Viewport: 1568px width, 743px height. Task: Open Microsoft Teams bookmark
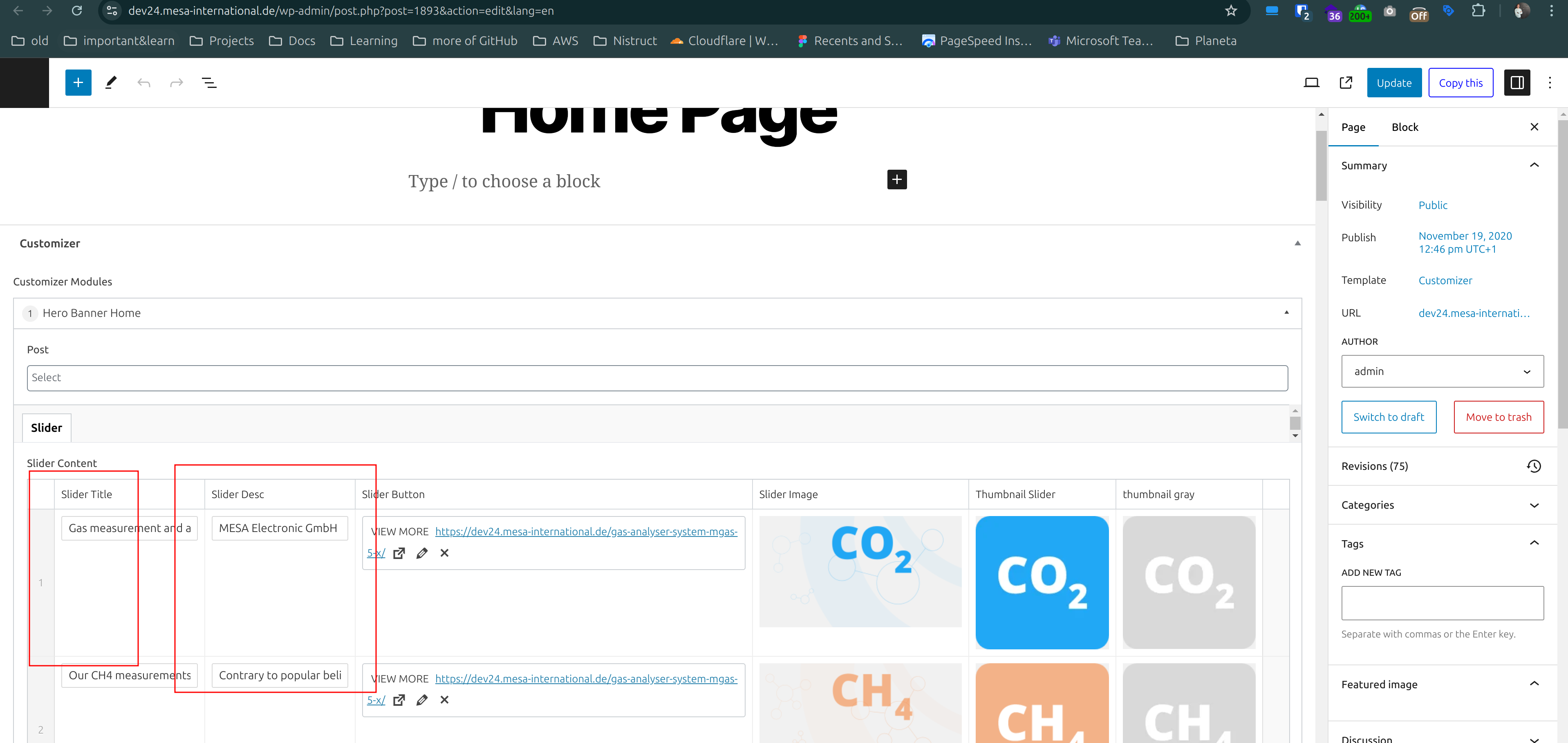[1100, 41]
